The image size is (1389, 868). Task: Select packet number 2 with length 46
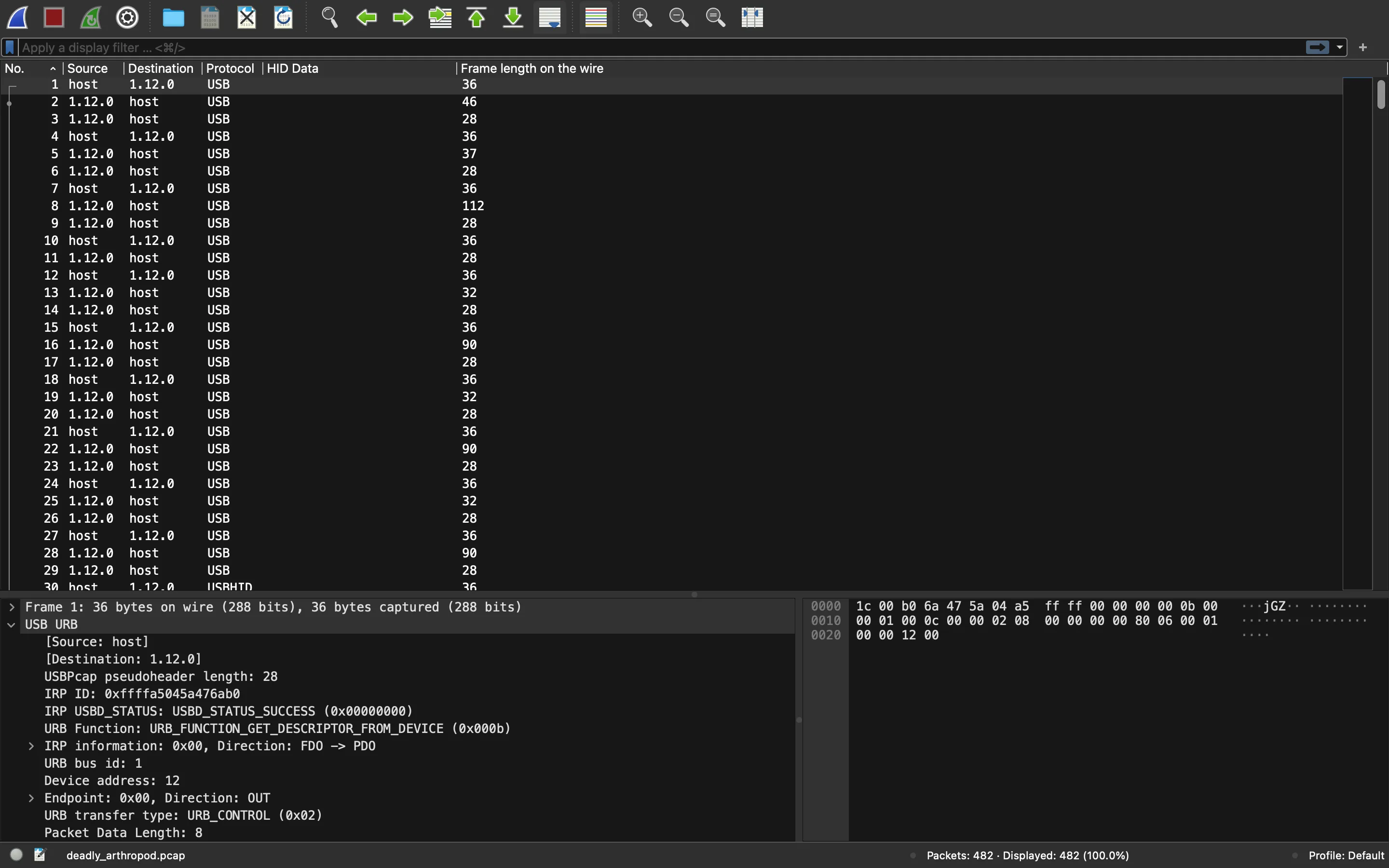pyautogui.click(x=671, y=102)
